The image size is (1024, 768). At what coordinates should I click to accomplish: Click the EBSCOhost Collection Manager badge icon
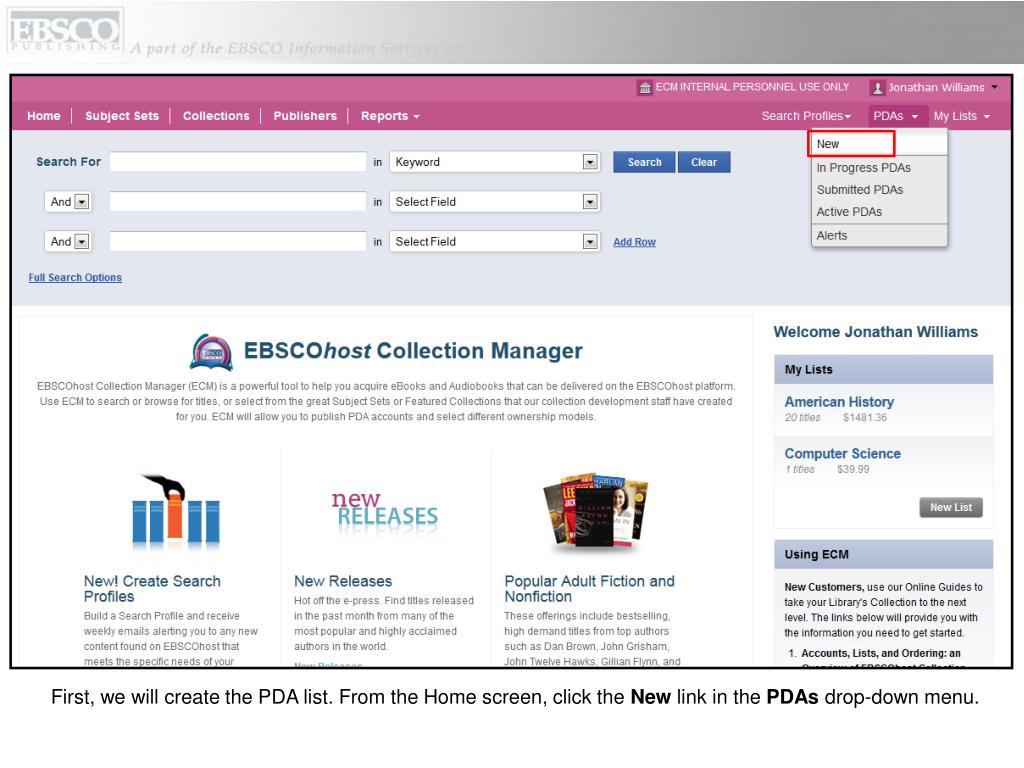pyautogui.click(x=211, y=353)
